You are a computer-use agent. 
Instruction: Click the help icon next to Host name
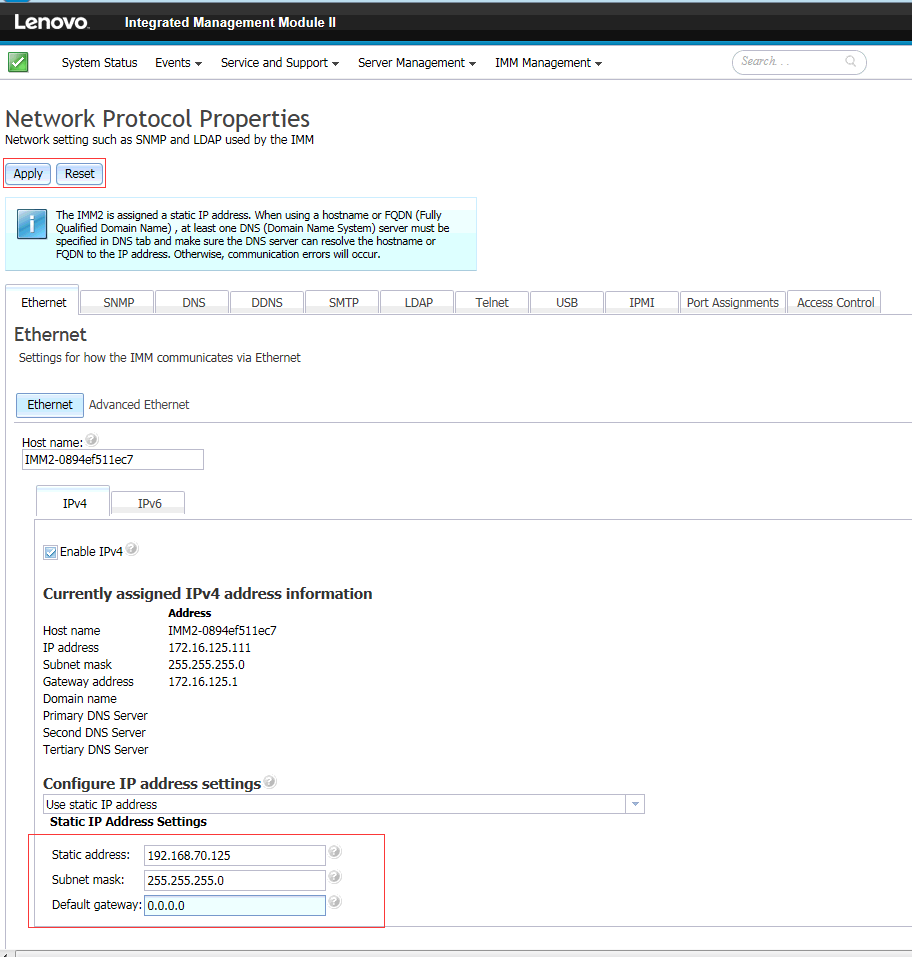[x=91, y=438]
